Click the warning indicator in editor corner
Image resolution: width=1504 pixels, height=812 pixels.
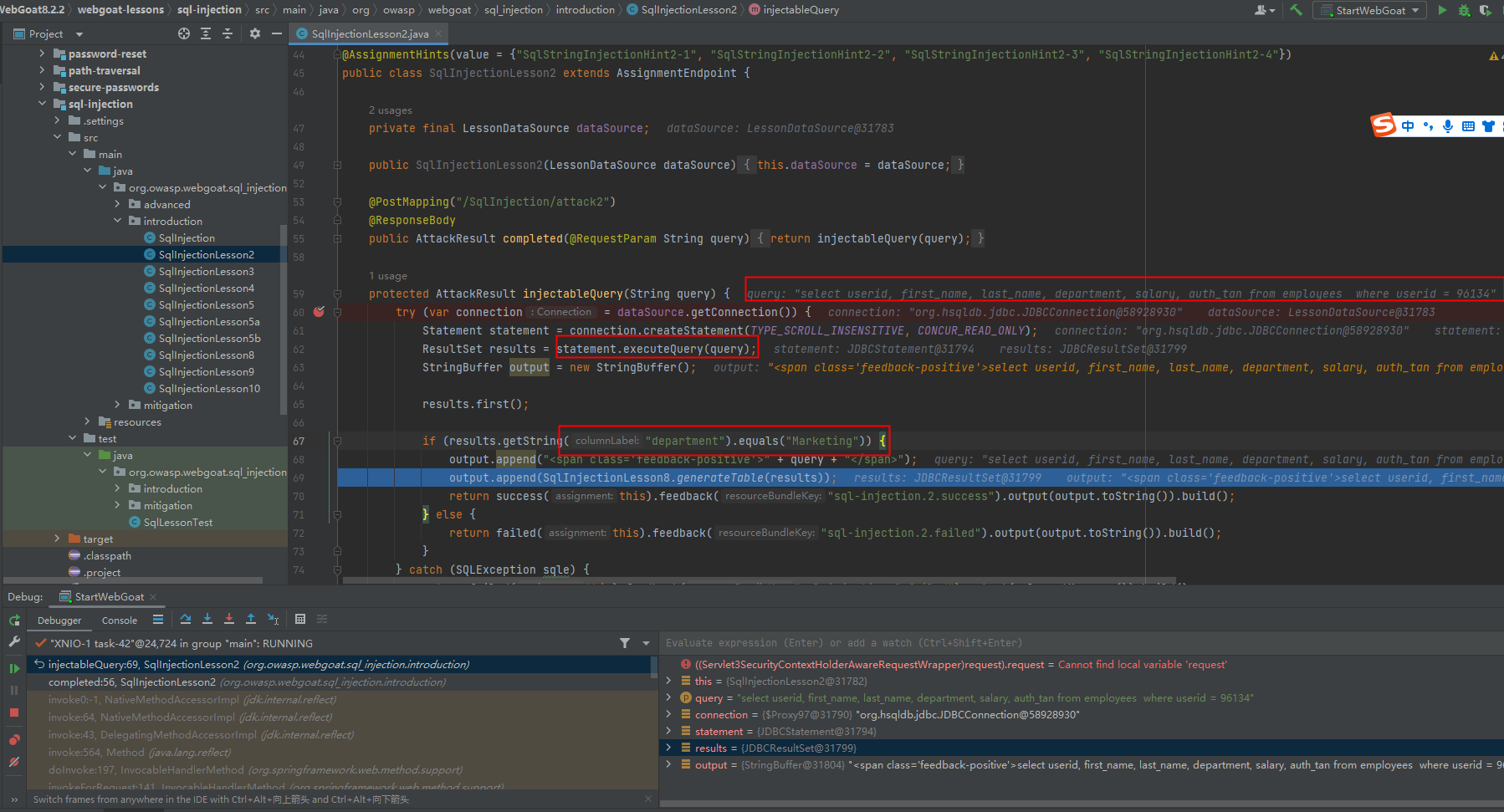[1494, 55]
